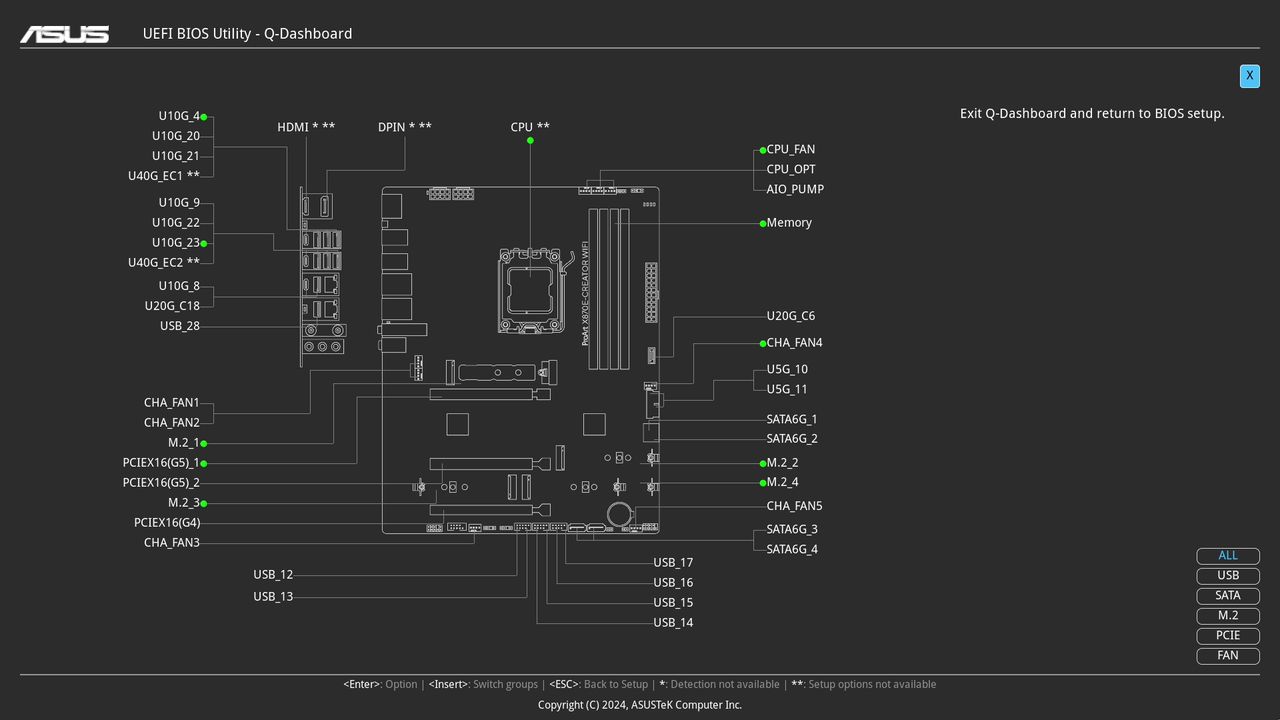Screen dimensions: 1280x720
Task: Select the CHA_FAN4 label
Action: tap(795, 343)
